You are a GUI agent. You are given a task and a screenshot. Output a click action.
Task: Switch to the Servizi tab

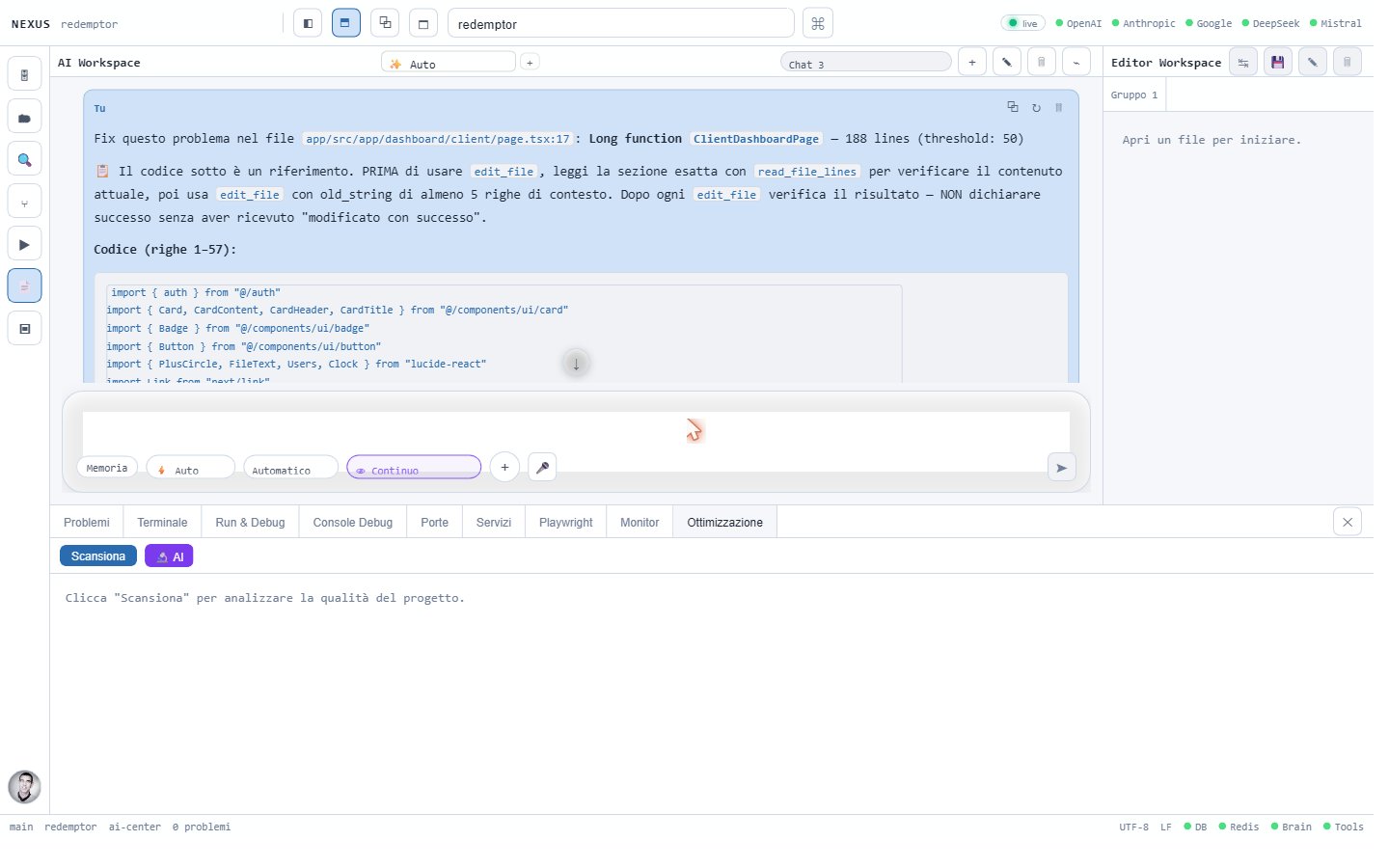(x=494, y=522)
